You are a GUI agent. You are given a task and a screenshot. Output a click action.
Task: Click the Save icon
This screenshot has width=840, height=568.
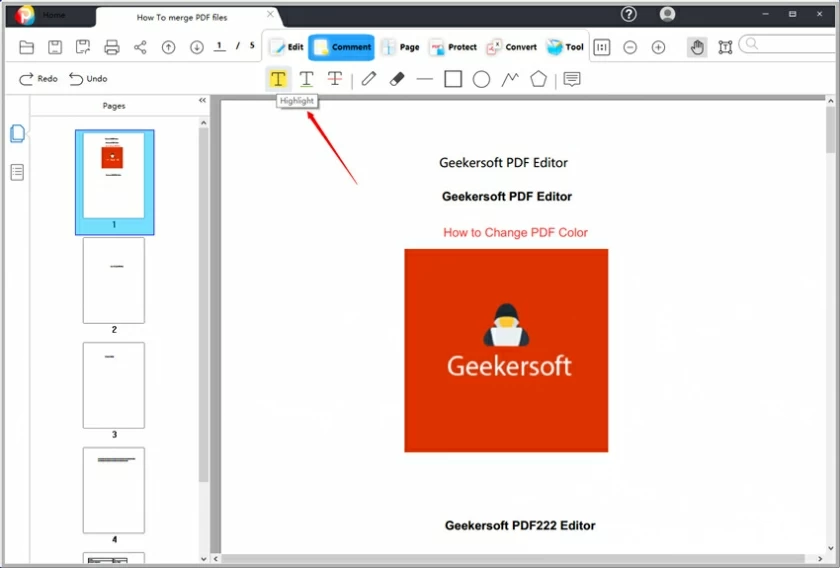click(55, 47)
